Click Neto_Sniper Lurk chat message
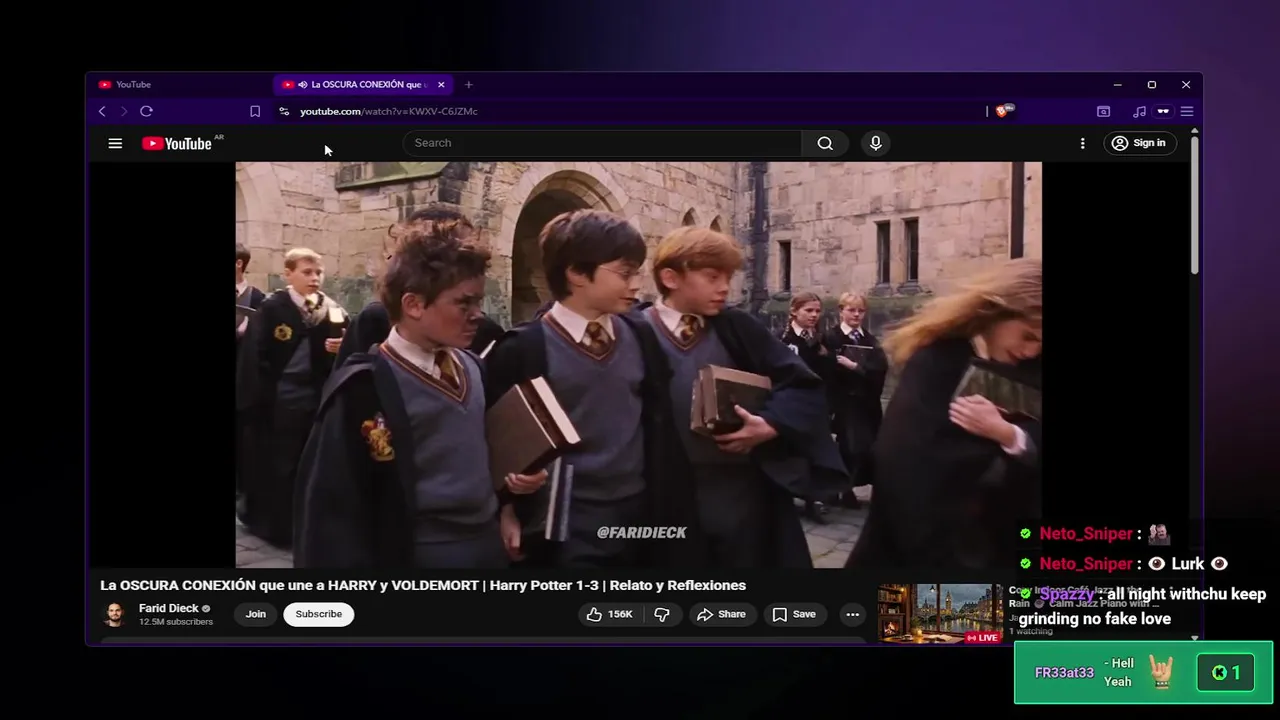Image resolution: width=1280 pixels, height=720 pixels. [1123, 564]
